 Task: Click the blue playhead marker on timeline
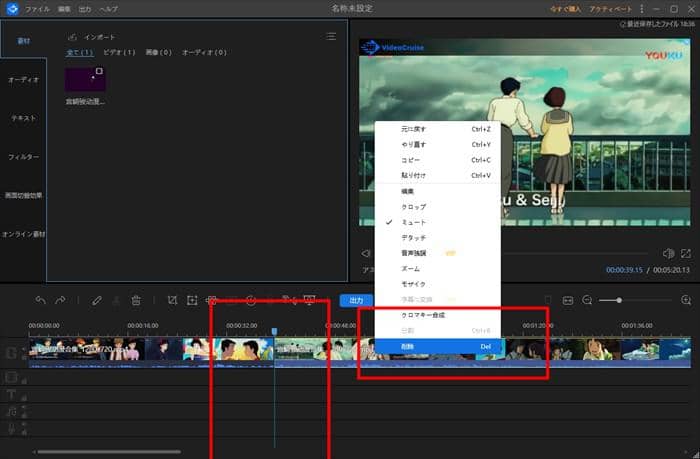coord(275,331)
